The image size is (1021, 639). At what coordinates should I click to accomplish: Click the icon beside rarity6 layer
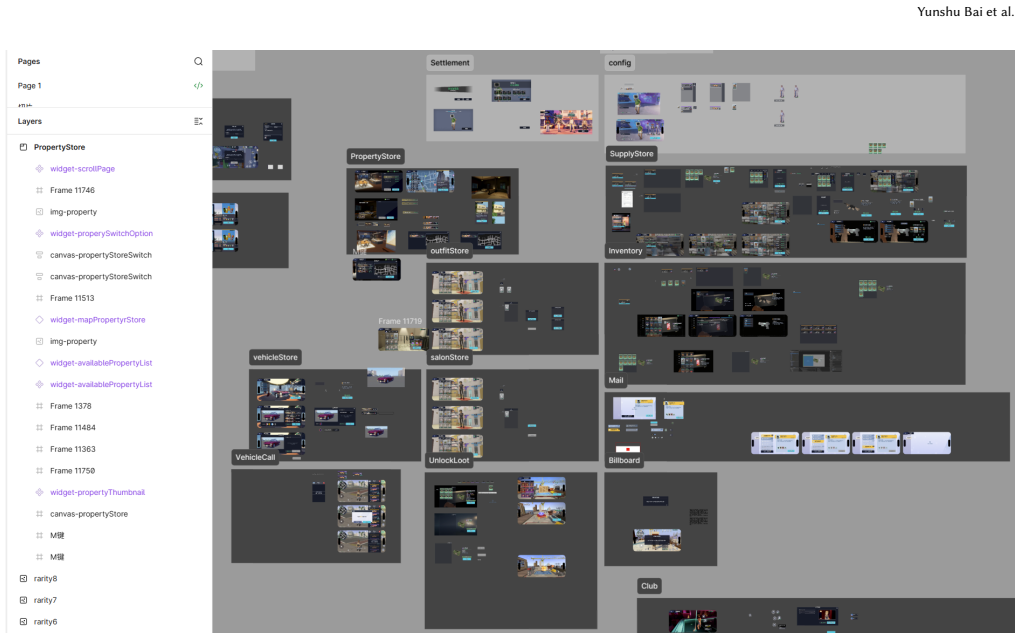coord(23,621)
